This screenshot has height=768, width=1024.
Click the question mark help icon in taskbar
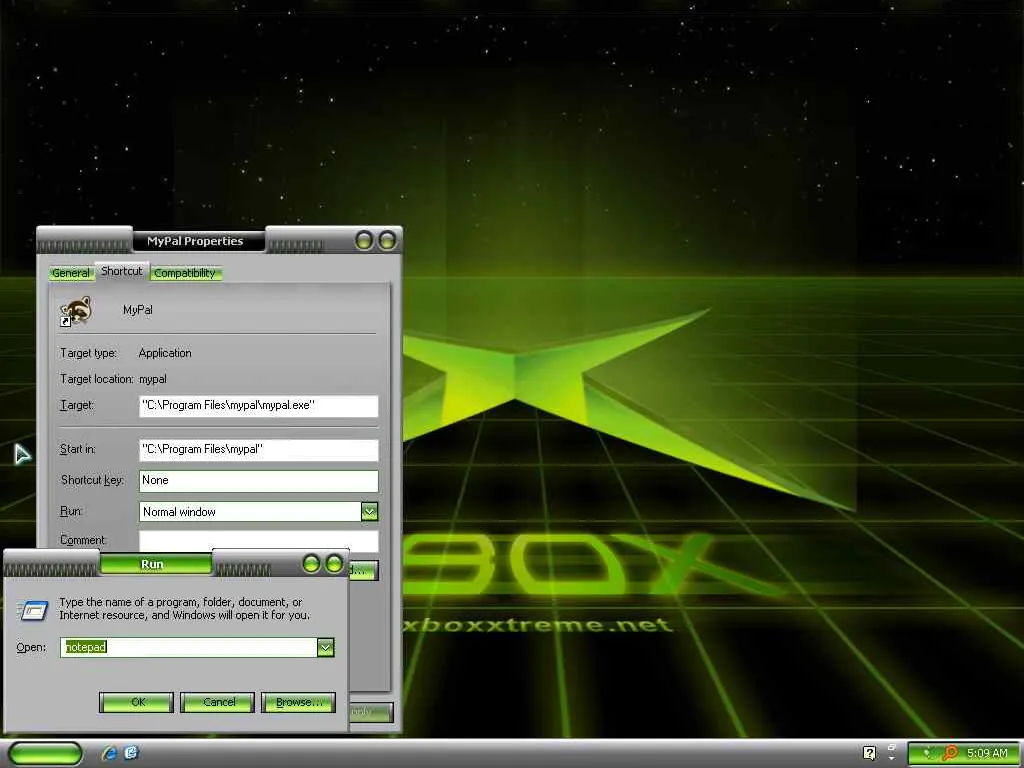pyautogui.click(x=869, y=753)
